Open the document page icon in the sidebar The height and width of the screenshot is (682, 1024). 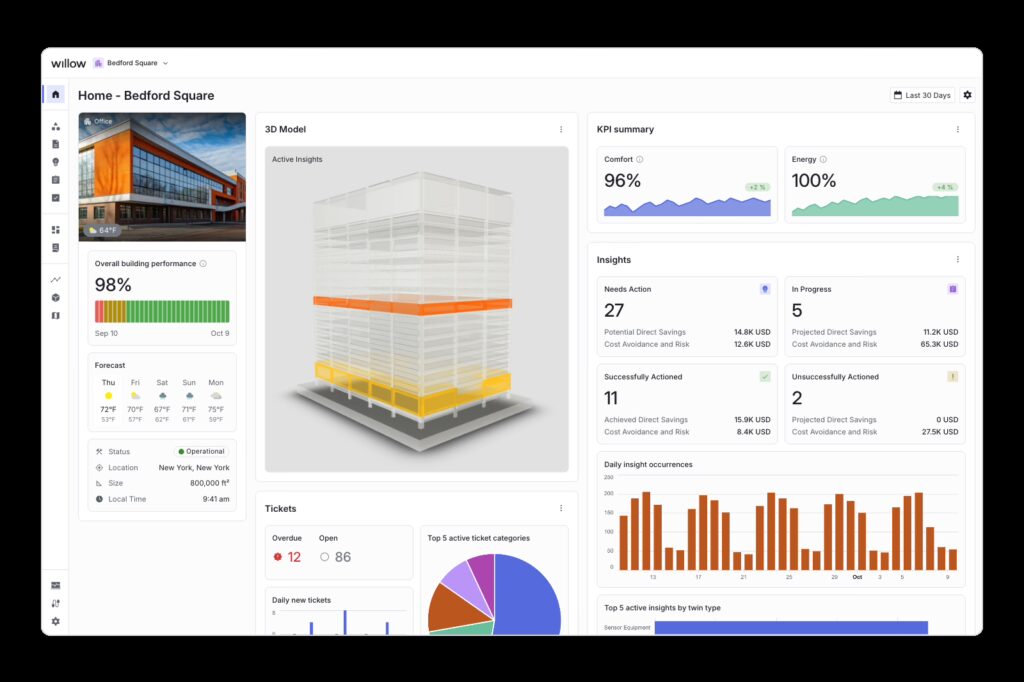coord(56,144)
